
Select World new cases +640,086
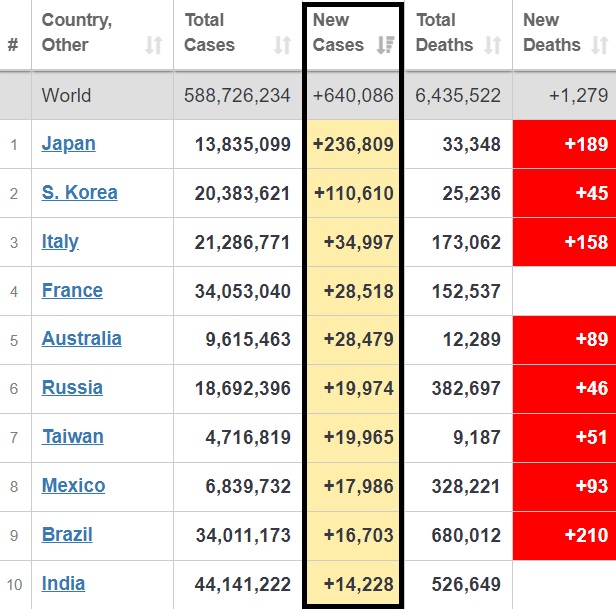(353, 95)
